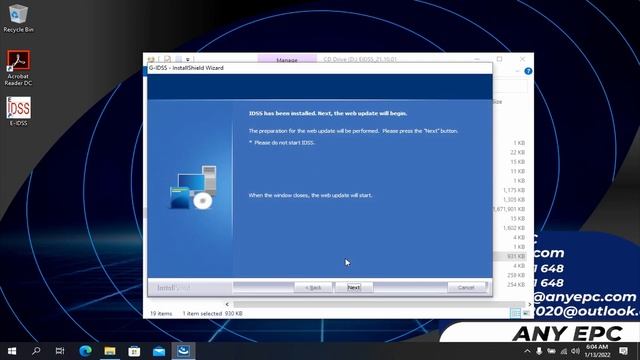Image resolution: width=640 pixels, height=360 pixels.
Task: Open the Manage tab in File Explorer
Action: tap(287, 59)
